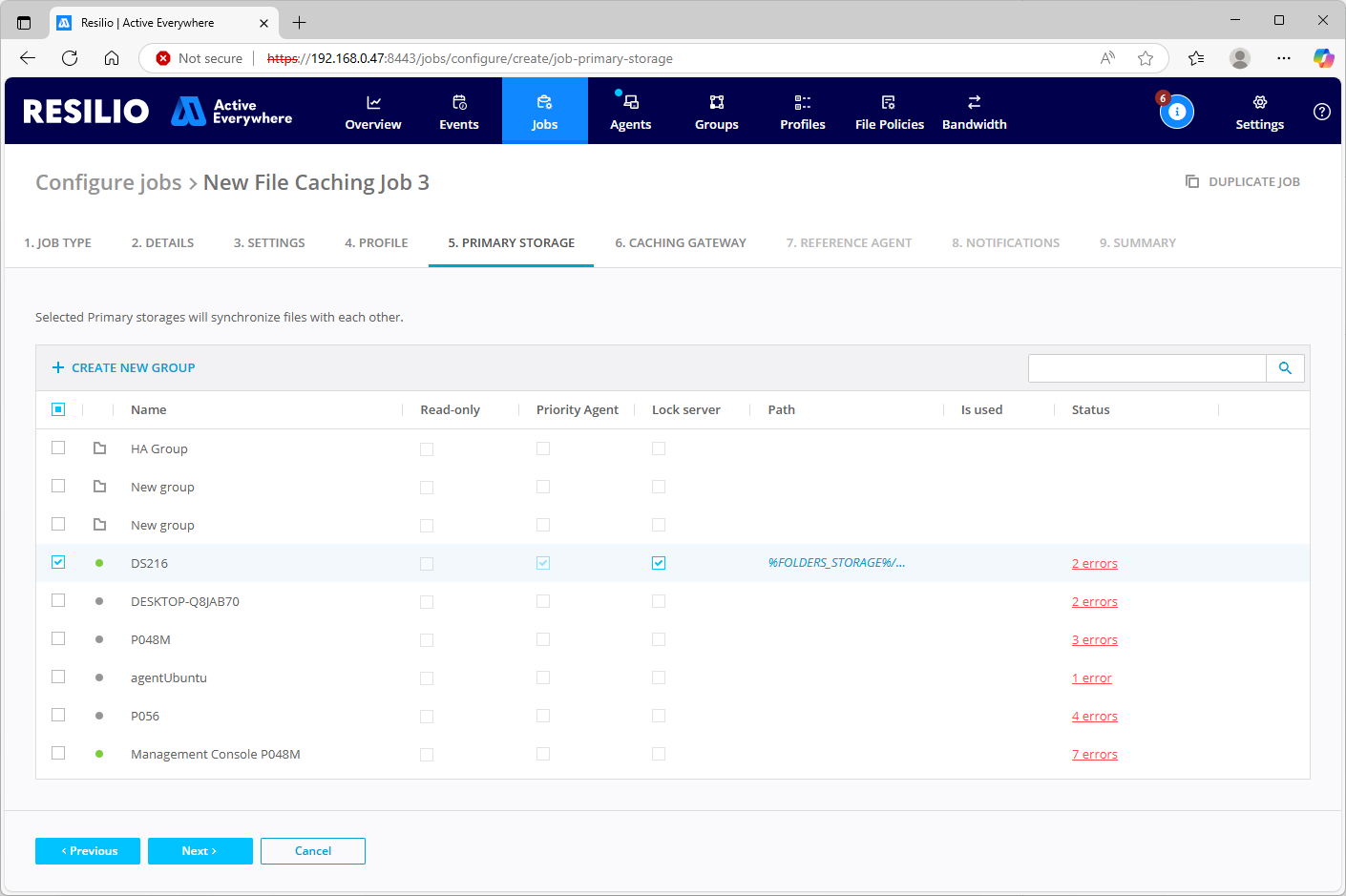
Task: Open the Groups section
Action: (716, 112)
